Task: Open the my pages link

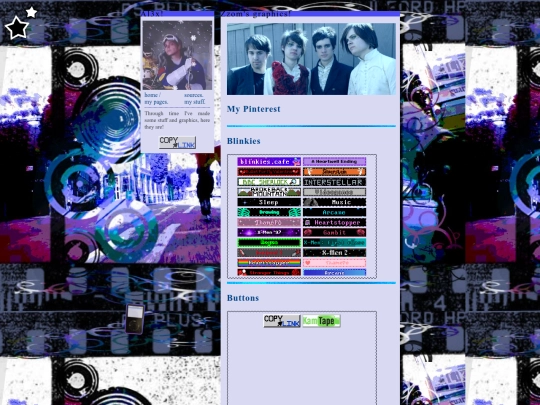Action: [x=156, y=102]
